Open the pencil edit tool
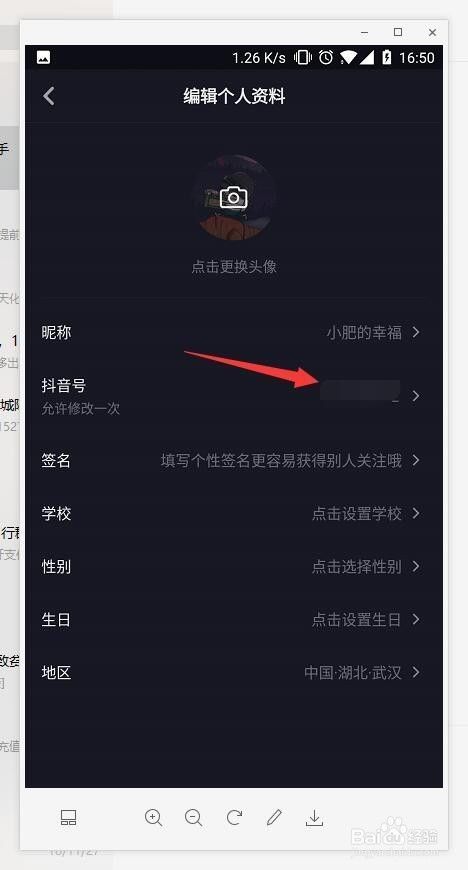Screen dimensions: 468x870 274,817
